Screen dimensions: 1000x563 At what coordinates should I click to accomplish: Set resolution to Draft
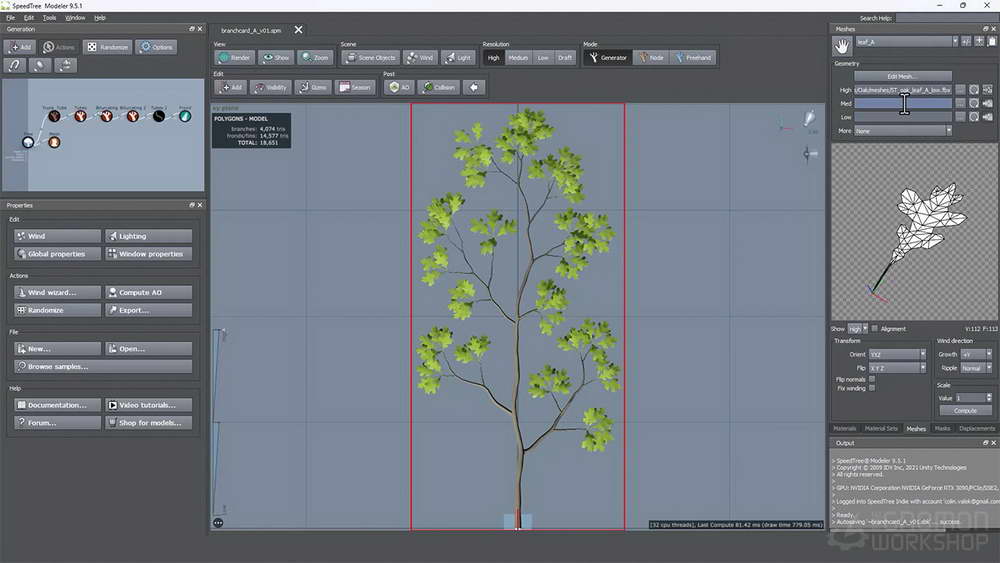click(x=565, y=57)
